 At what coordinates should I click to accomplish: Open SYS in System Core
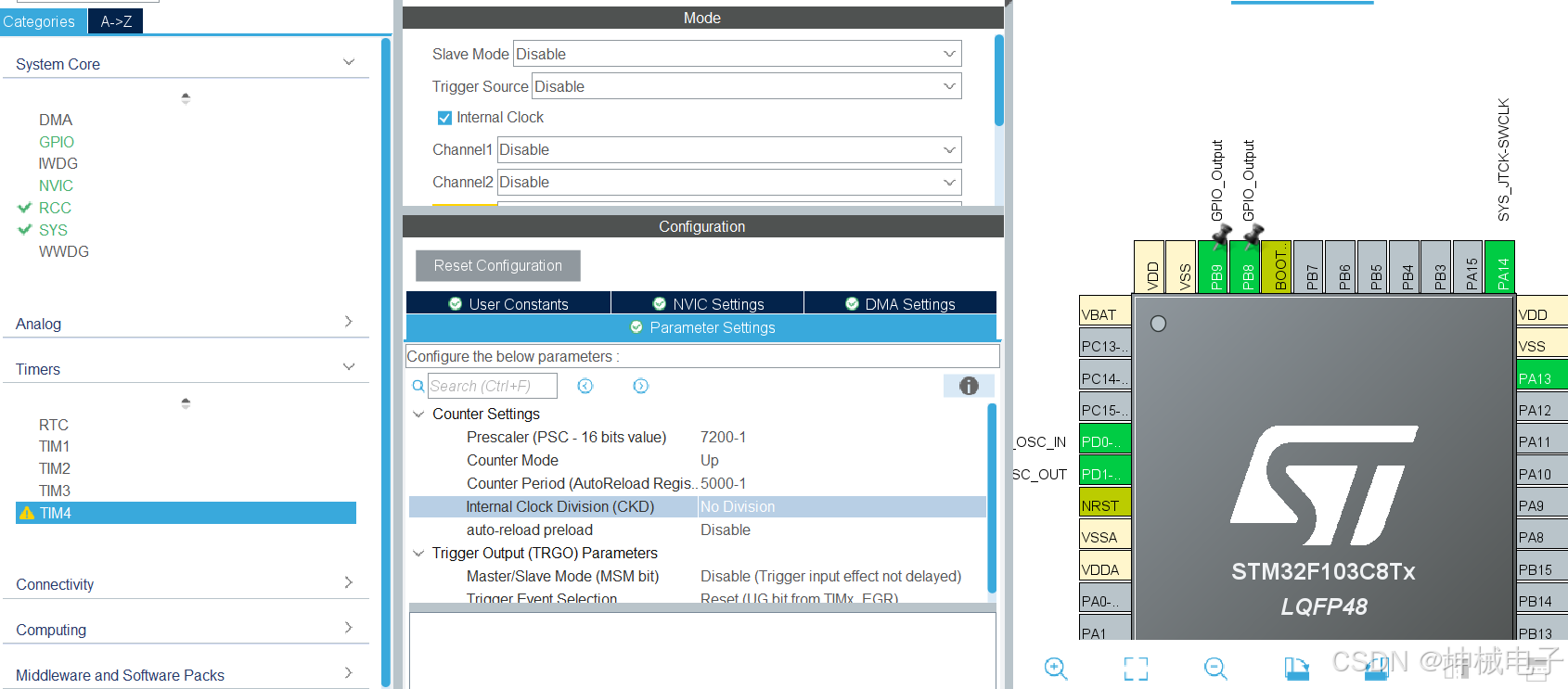coord(53,230)
